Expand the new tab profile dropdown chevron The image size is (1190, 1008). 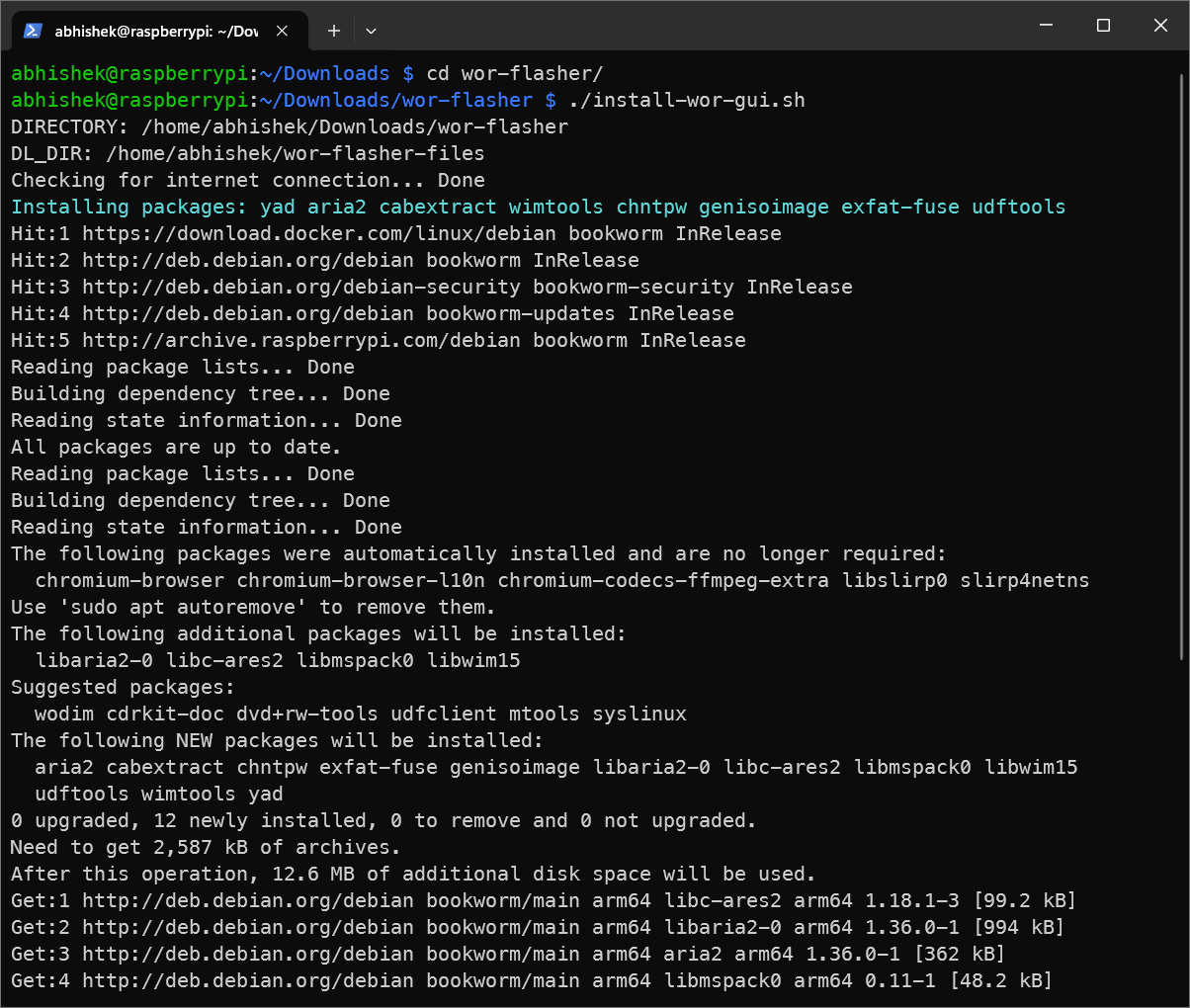coord(371,31)
